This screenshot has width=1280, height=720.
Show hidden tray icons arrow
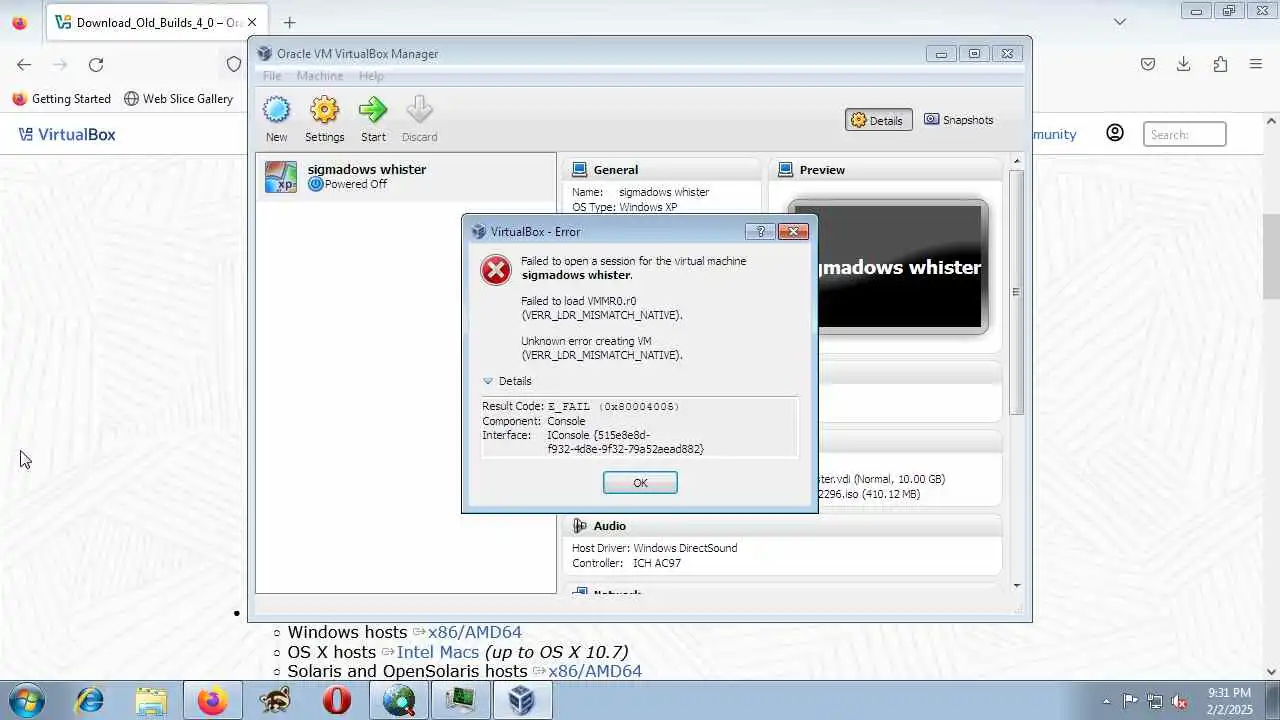pos(1106,701)
